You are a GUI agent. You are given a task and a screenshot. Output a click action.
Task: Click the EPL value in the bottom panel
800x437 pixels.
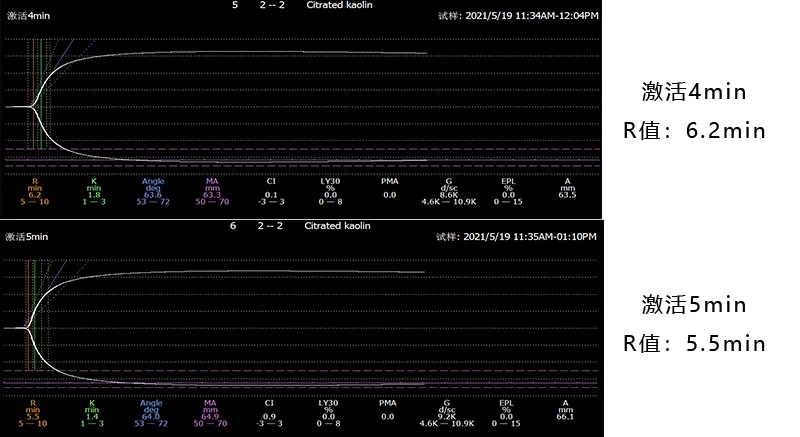click(x=506, y=416)
